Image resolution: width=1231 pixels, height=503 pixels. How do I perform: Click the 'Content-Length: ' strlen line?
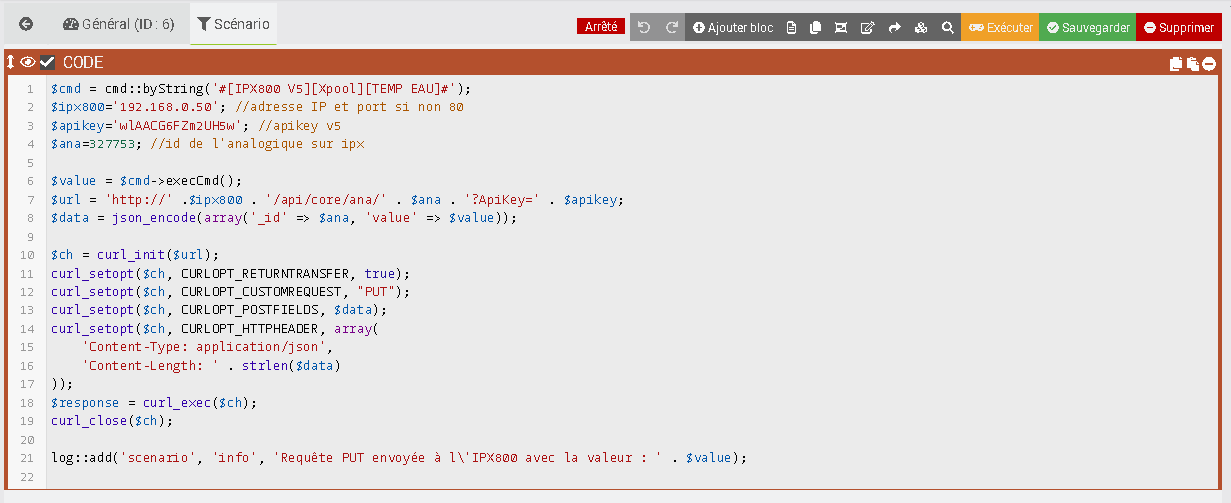point(211,366)
